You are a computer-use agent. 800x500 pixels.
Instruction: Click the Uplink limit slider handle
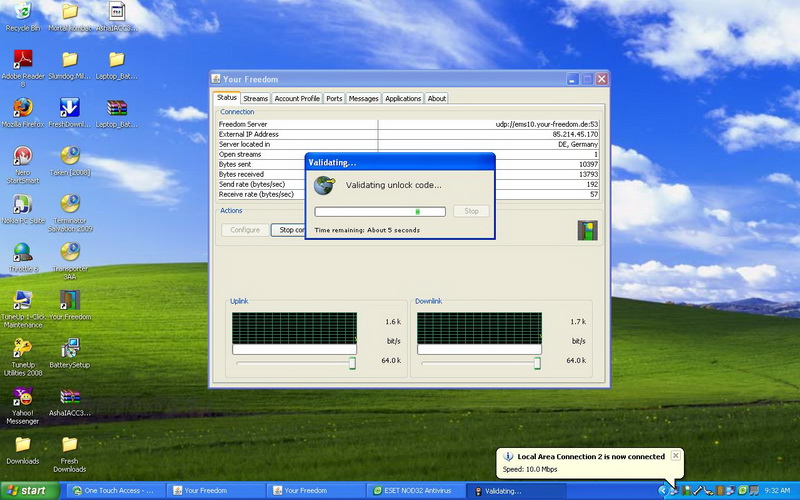[x=352, y=363]
